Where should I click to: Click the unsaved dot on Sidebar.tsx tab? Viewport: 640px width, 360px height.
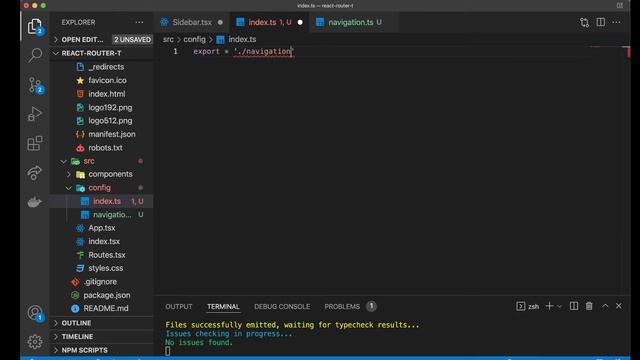pos(220,22)
